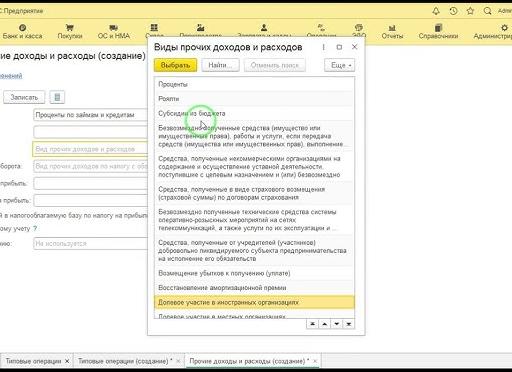Click the question mark help icon

(35, 229)
